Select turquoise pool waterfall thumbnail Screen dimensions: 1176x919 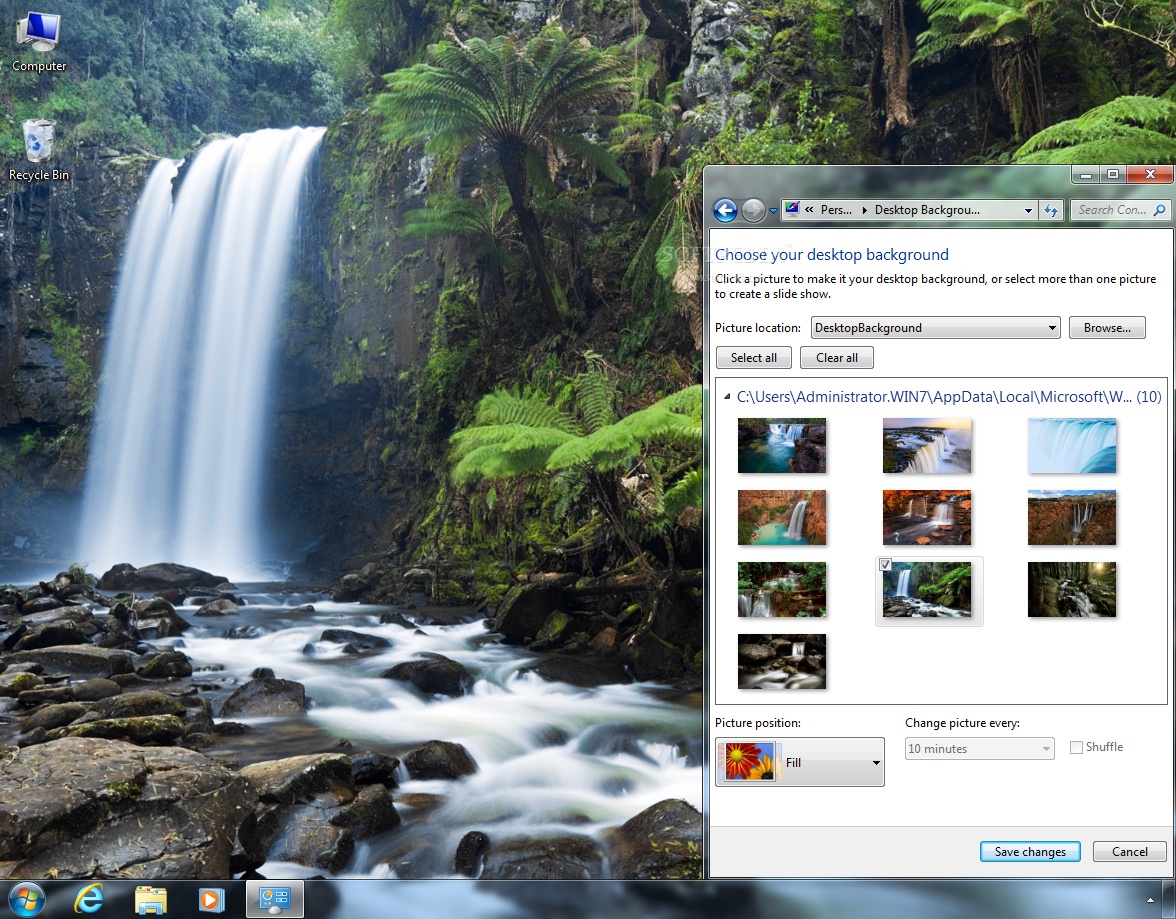click(x=782, y=446)
